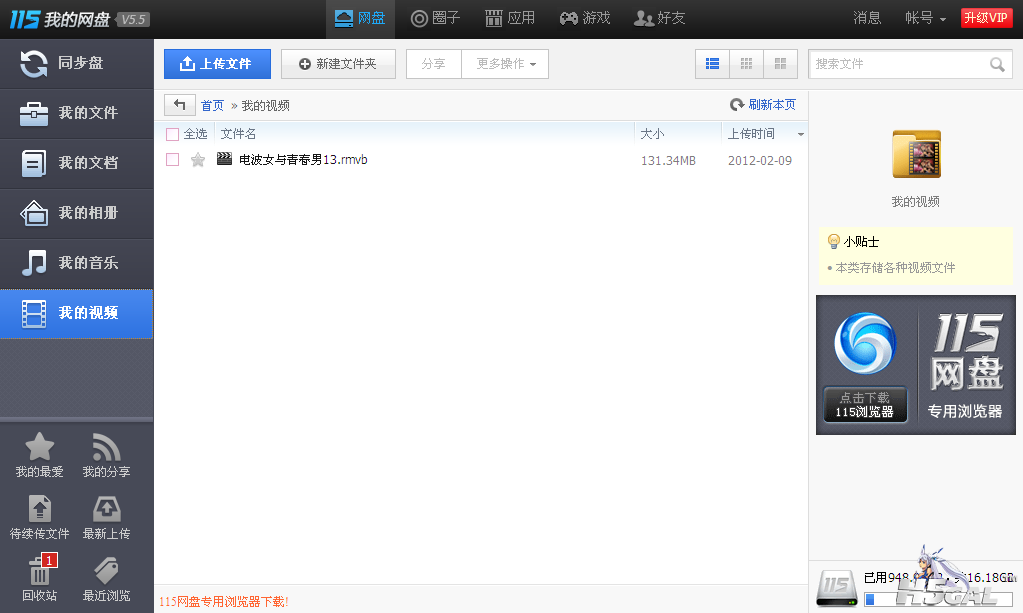Click the search magnifier icon

point(997,65)
